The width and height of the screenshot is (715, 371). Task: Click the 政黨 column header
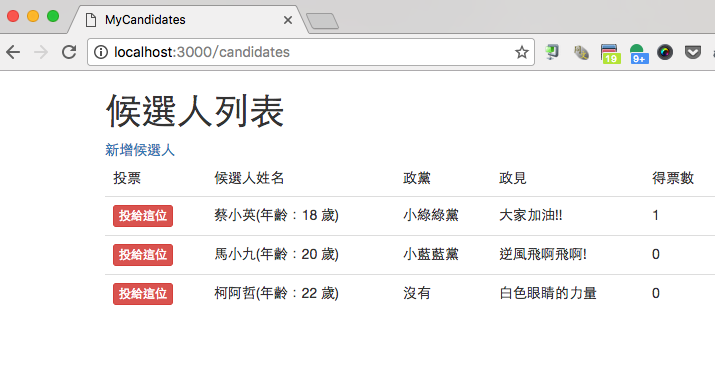point(417,178)
